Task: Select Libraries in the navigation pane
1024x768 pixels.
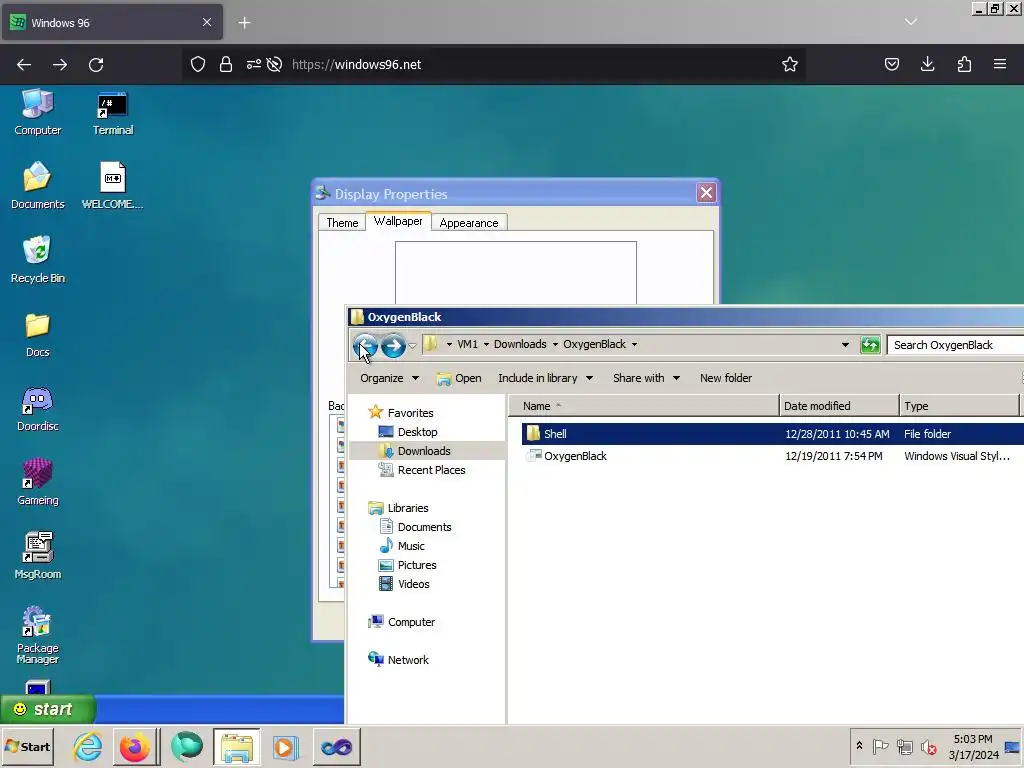Action: tap(398, 507)
